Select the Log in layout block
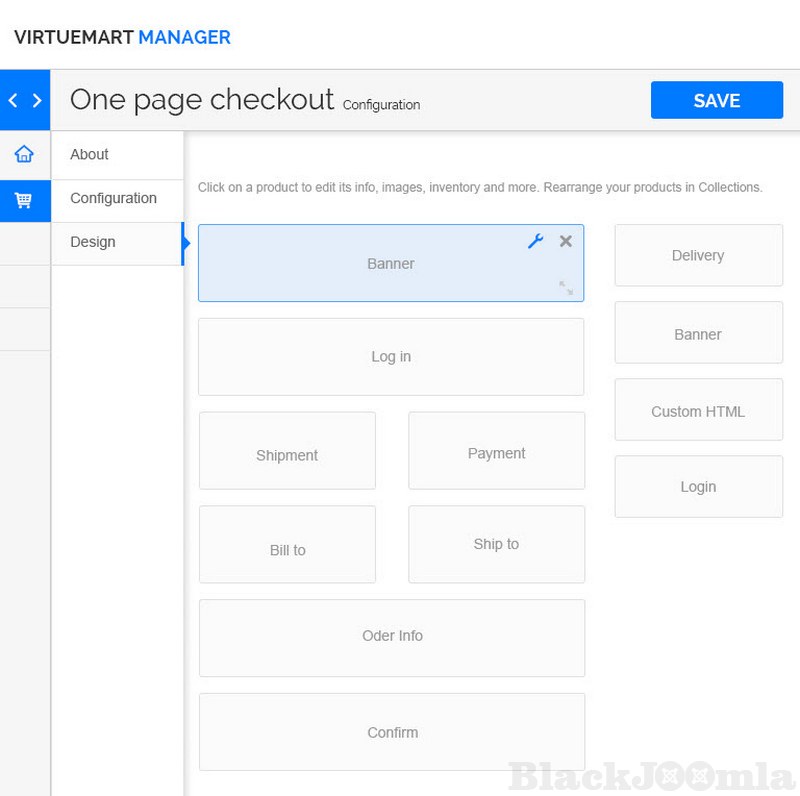 pyautogui.click(x=391, y=357)
